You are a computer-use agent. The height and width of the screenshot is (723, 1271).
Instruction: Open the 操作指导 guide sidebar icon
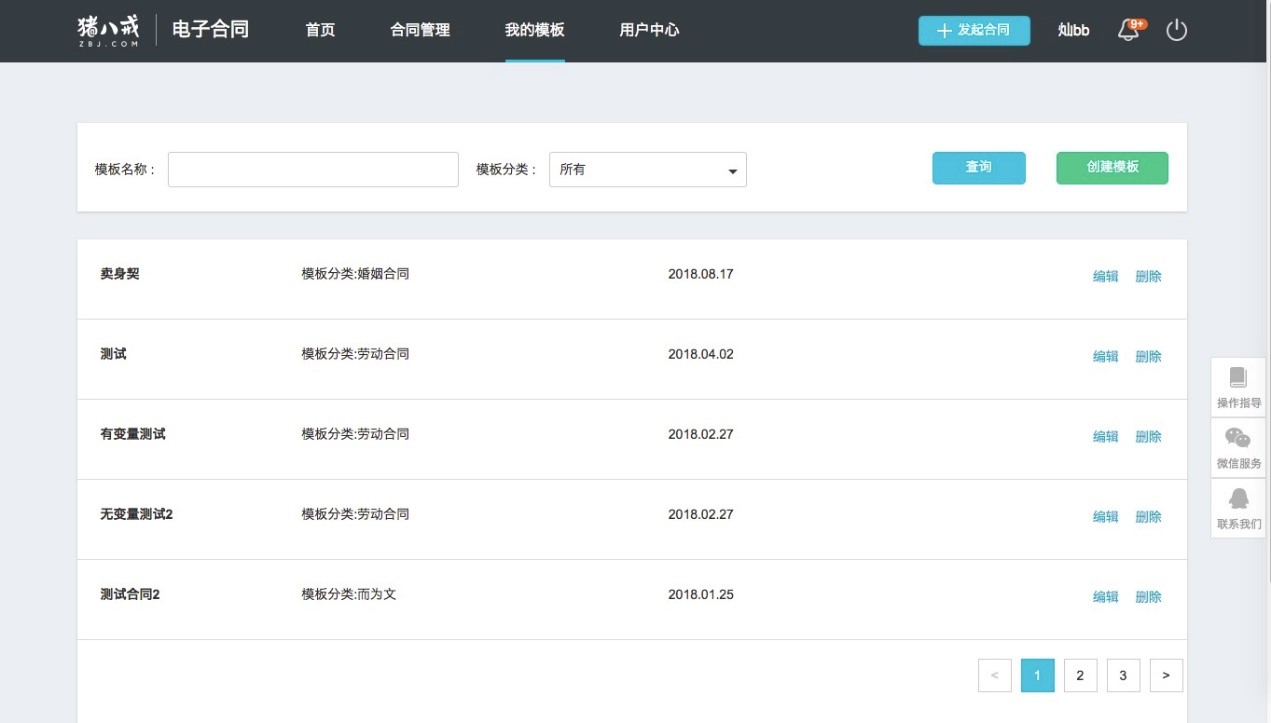tap(1238, 388)
